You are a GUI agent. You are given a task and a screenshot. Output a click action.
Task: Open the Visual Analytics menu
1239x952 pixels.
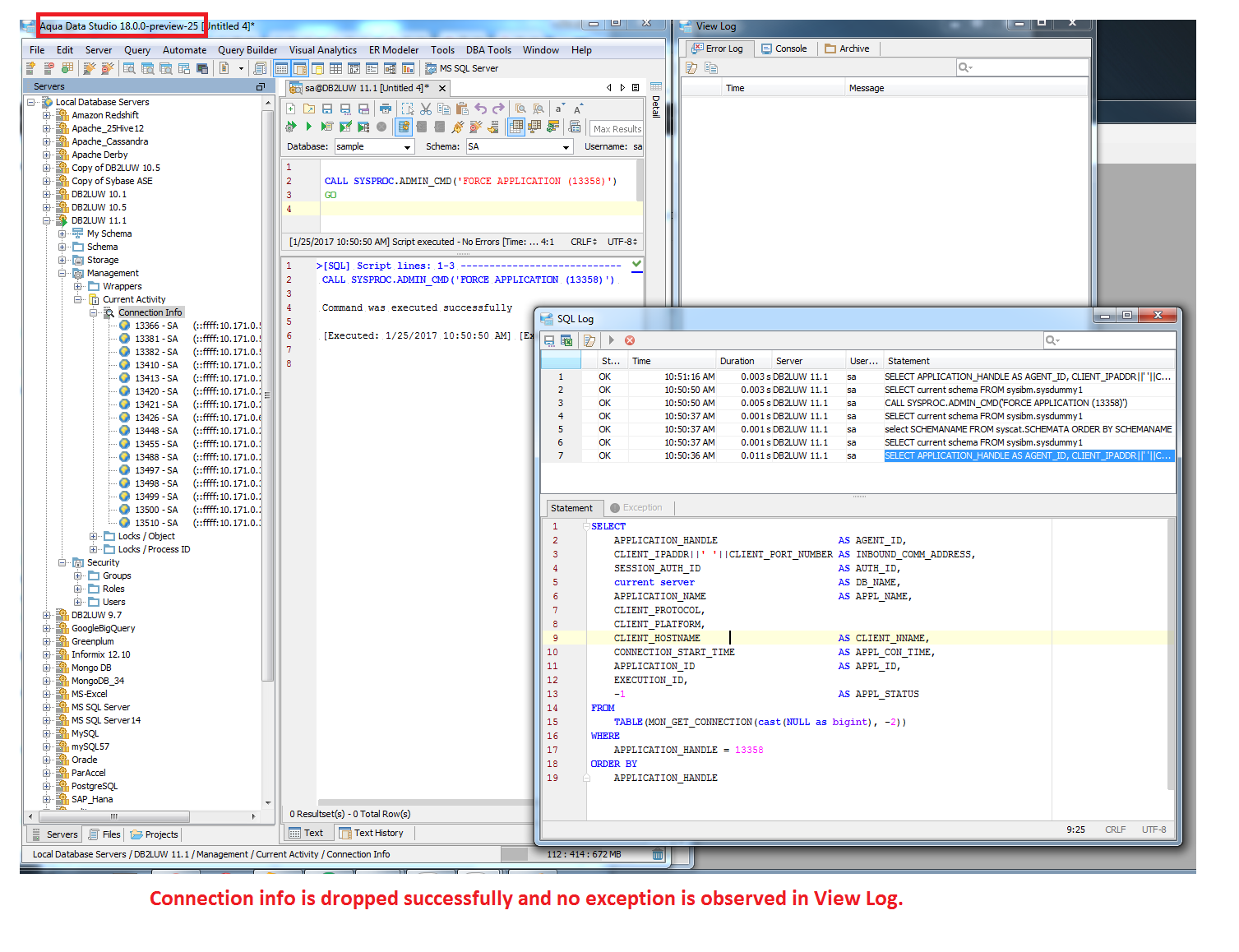pos(323,50)
